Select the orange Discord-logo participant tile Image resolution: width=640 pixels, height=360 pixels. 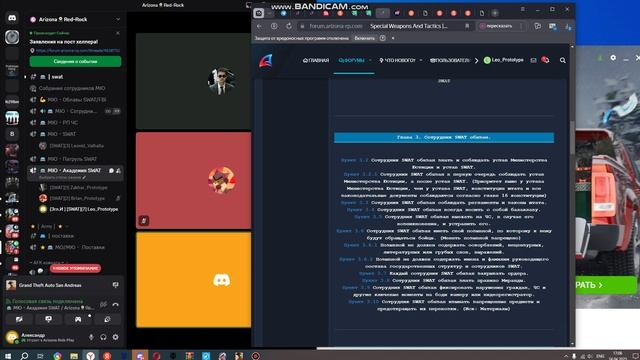(193, 280)
